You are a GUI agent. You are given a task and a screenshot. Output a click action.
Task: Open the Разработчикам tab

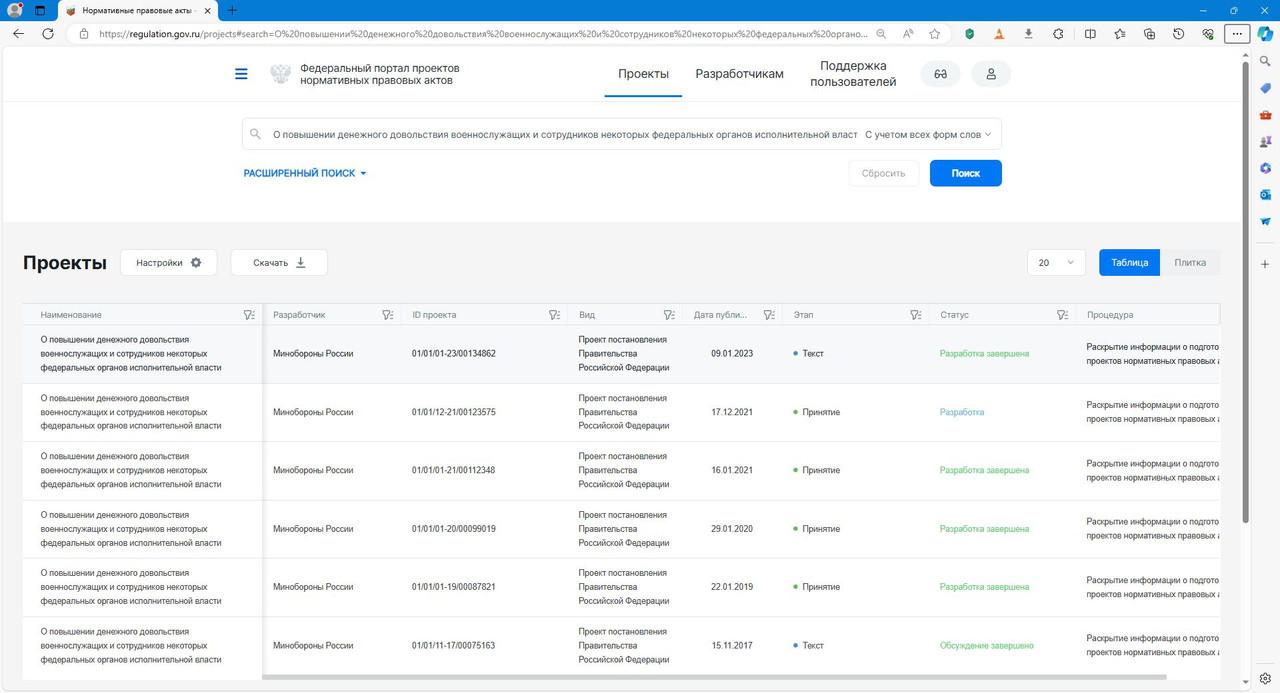tap(740, 74)
